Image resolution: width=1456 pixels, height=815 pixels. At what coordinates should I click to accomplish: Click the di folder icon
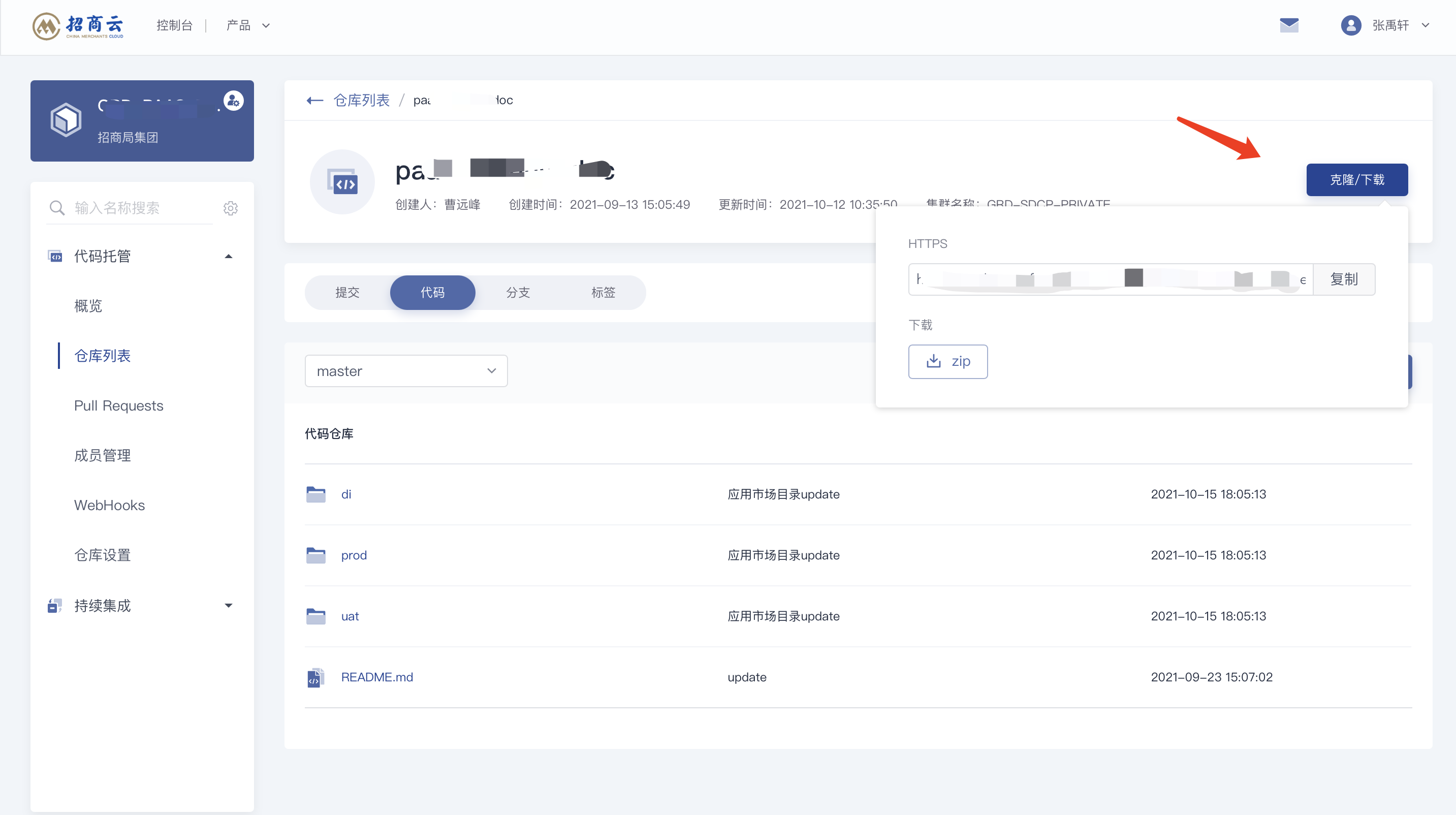pos(316,494)
